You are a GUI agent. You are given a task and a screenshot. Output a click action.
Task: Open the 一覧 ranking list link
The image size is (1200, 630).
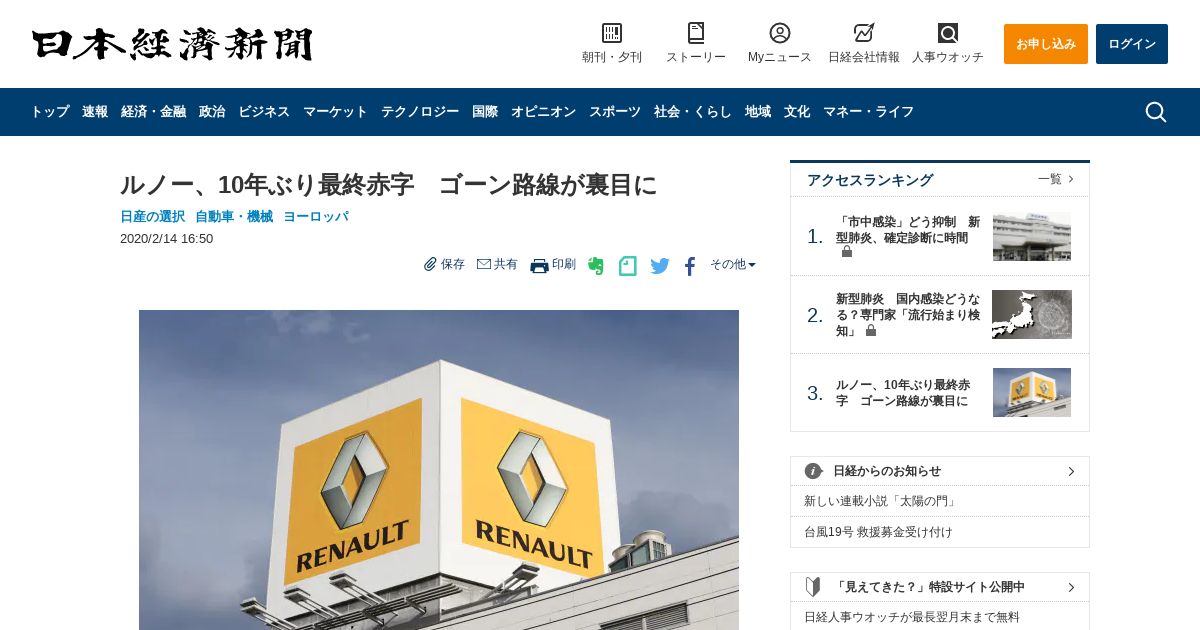[x=1056, y=179]
